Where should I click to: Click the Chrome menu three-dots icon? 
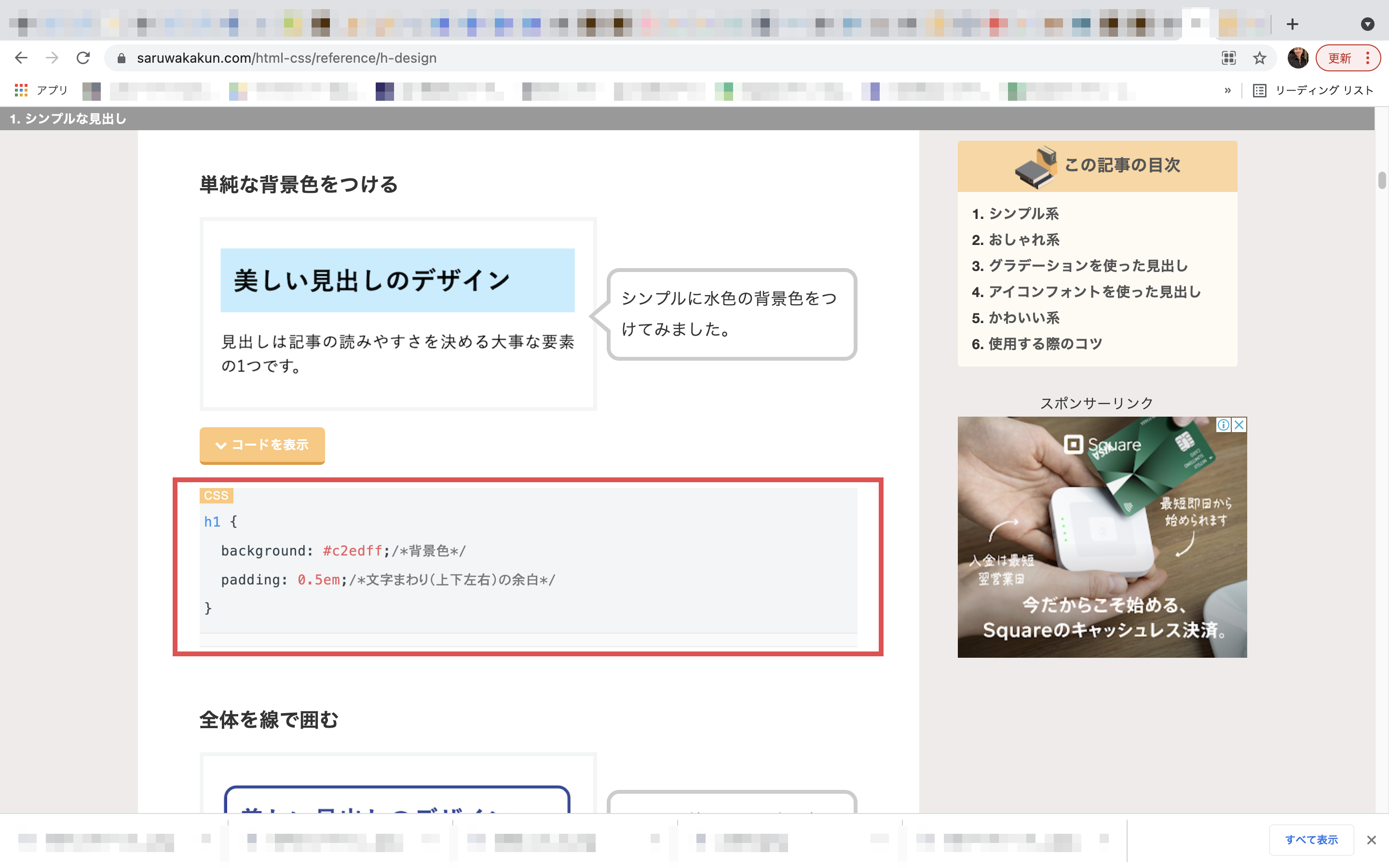1368,58
